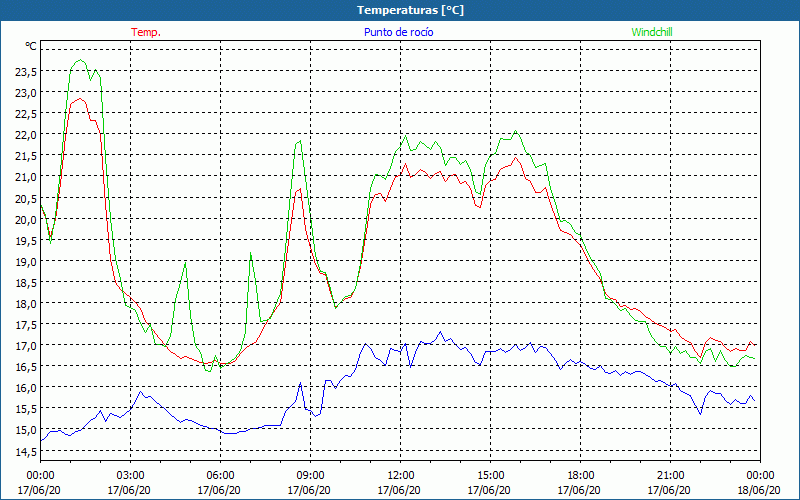Select the green 'Windchill' legend label

click(x=652, y=32)
